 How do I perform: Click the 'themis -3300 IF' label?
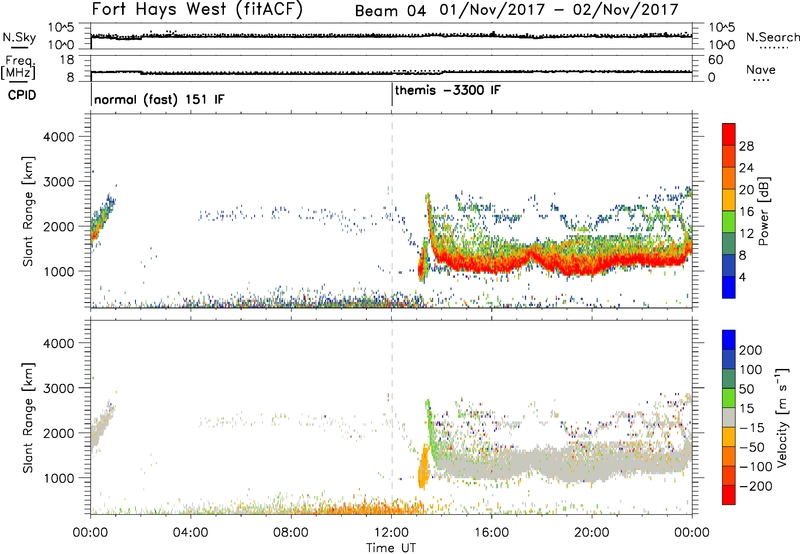(x=447, y=90)
